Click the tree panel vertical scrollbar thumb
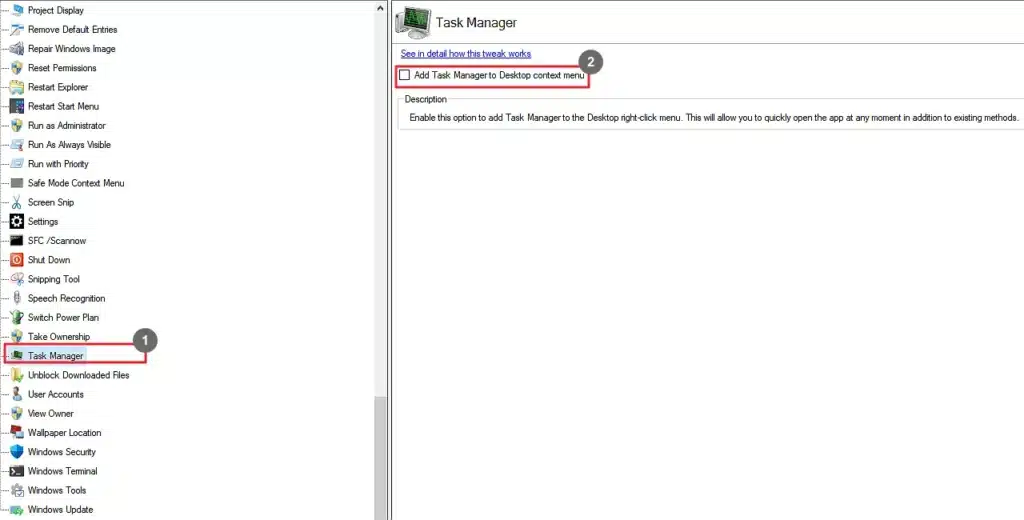 381,458
